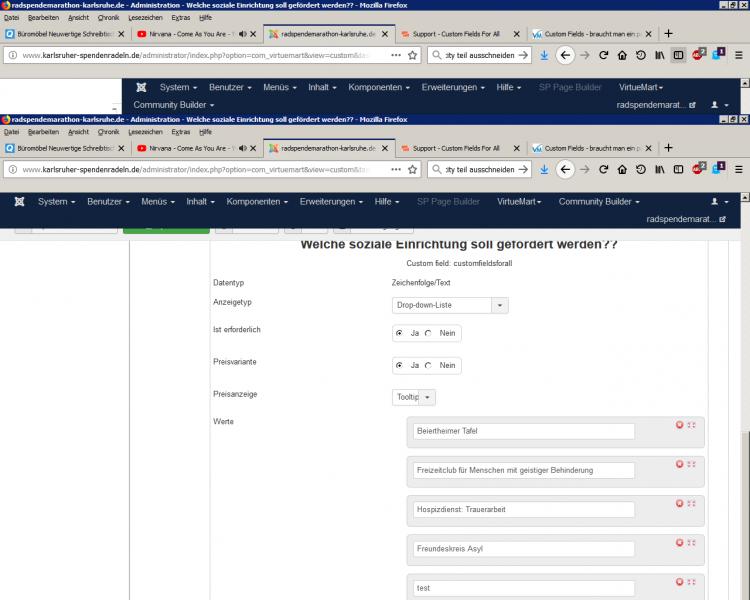Screen dimensions: 750x600
Task: Delete the Hospizdienst: Trauerarbeit entry
Action: [x=680, y=503]
